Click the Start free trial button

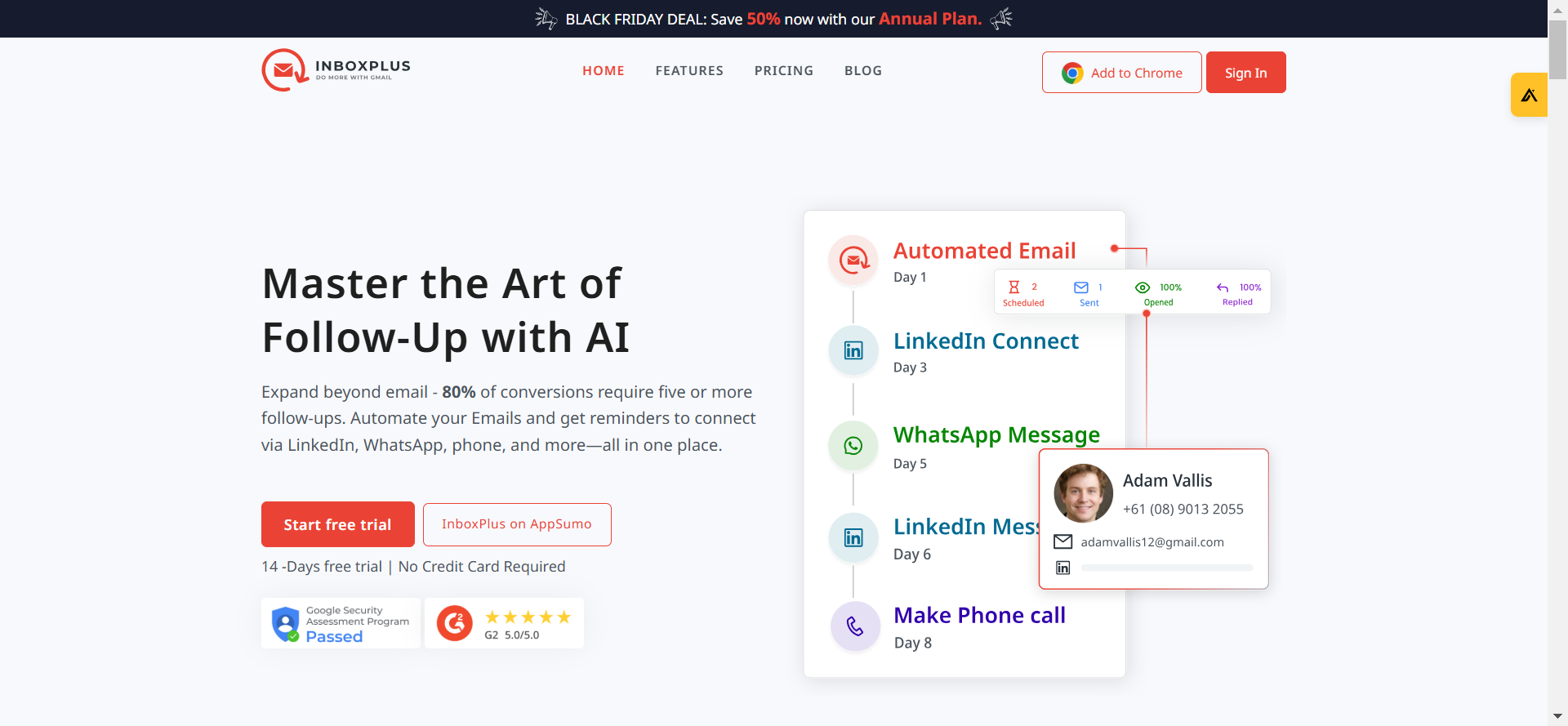337,524
